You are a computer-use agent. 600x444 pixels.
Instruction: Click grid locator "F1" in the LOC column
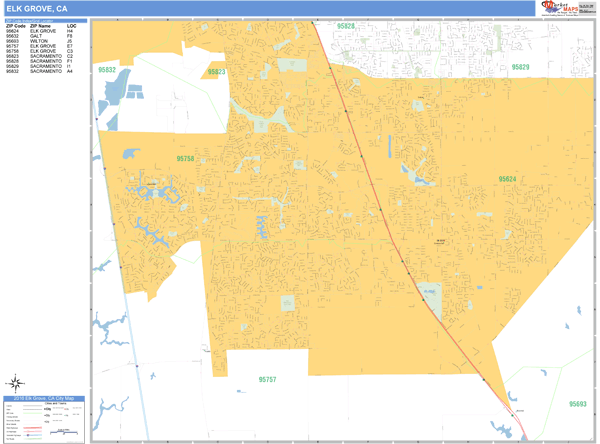coord(69,61)
